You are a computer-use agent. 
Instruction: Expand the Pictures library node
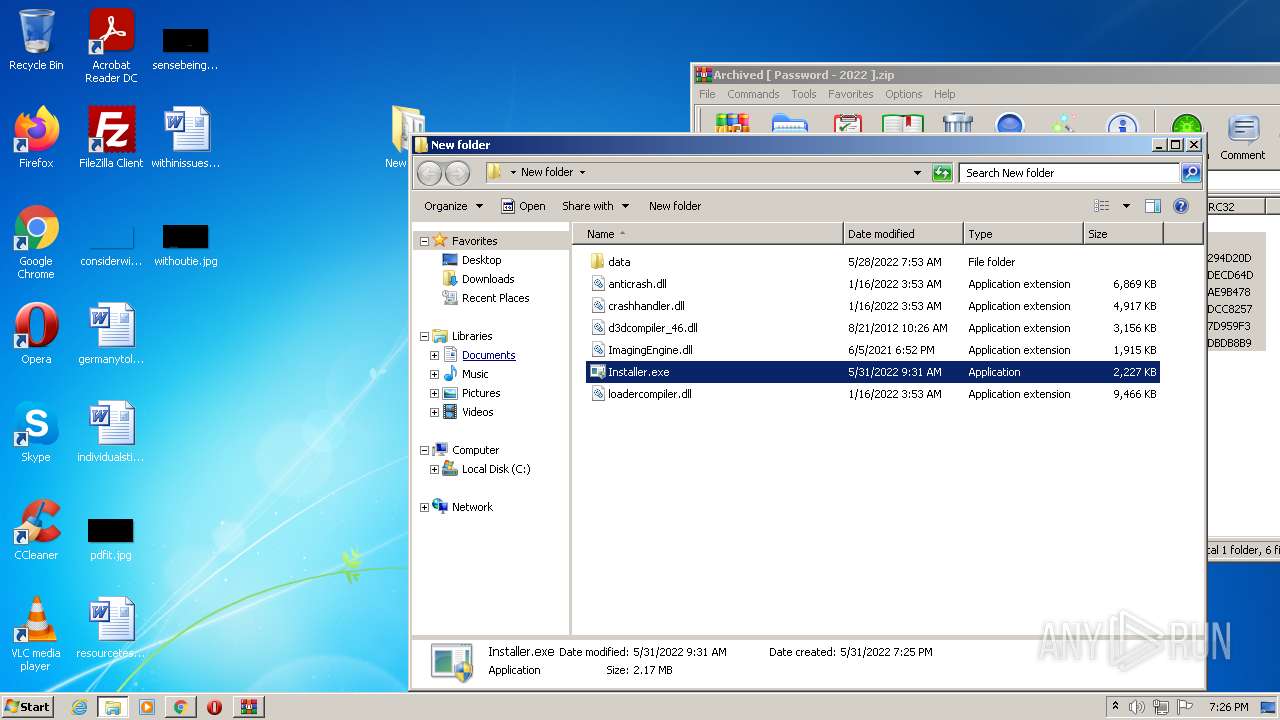[435, 393]
